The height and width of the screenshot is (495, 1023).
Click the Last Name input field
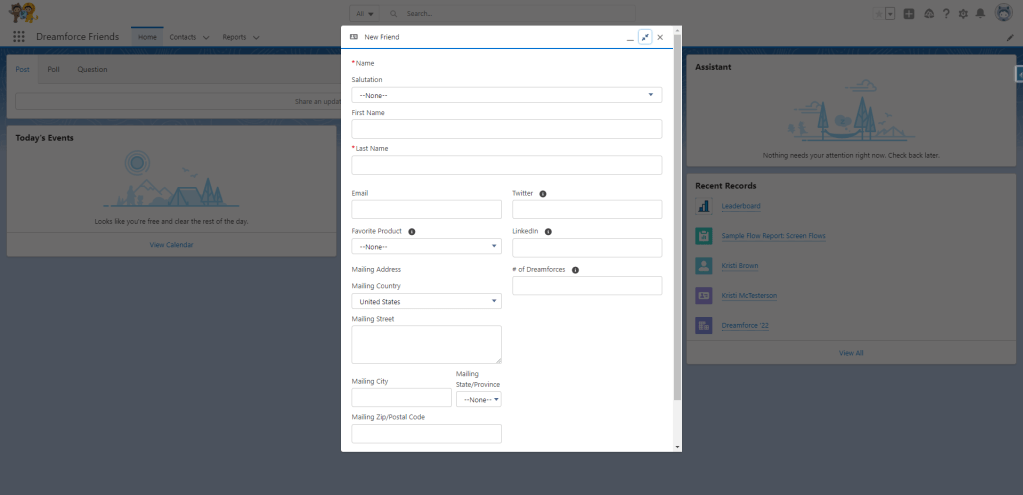[506, 165]
